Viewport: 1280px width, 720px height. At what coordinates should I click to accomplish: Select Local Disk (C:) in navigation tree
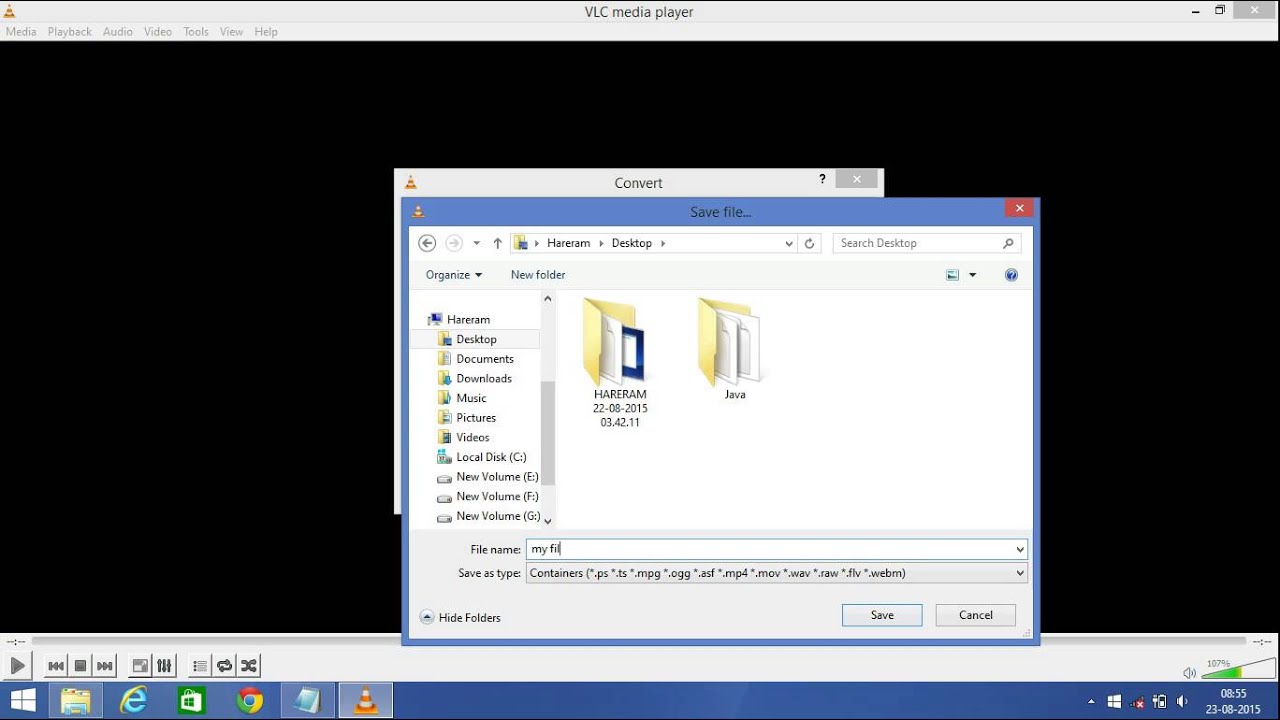(491, 457)
